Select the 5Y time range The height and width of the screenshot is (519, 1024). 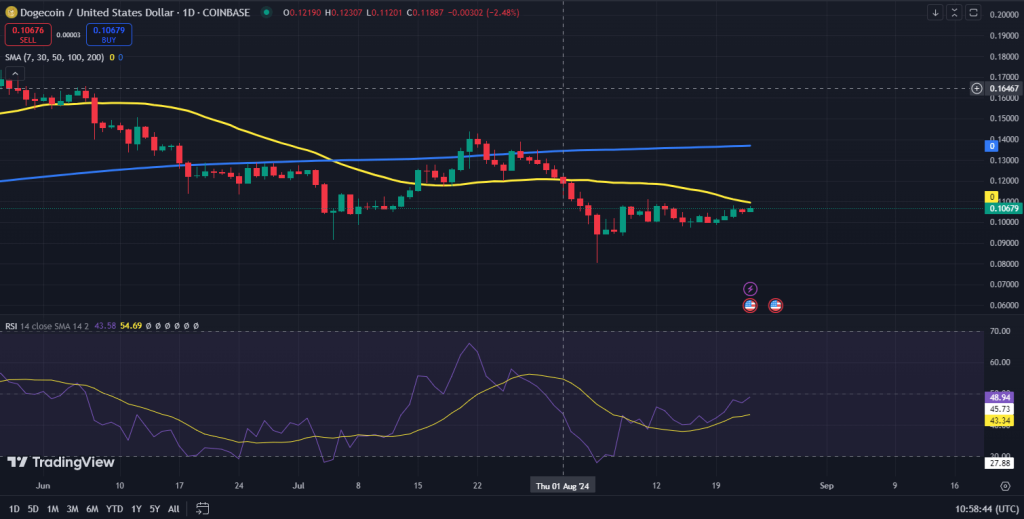pyautogui.click(x=155, y=509)
